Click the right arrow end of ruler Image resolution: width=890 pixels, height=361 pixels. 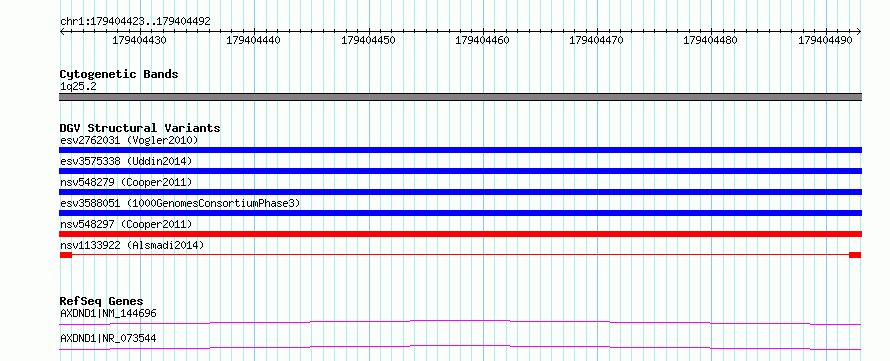(859, 32)
